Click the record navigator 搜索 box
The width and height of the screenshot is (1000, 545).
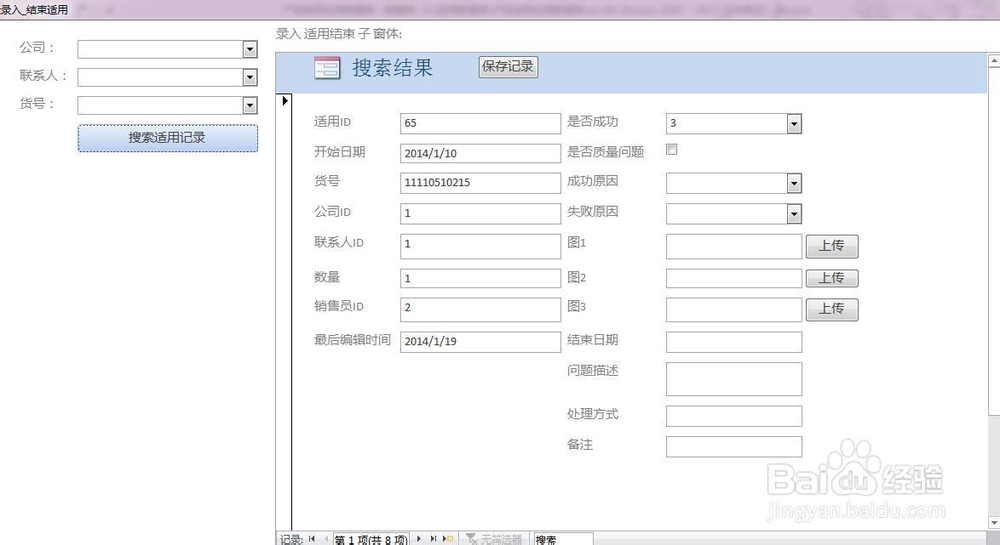(563, 539)
